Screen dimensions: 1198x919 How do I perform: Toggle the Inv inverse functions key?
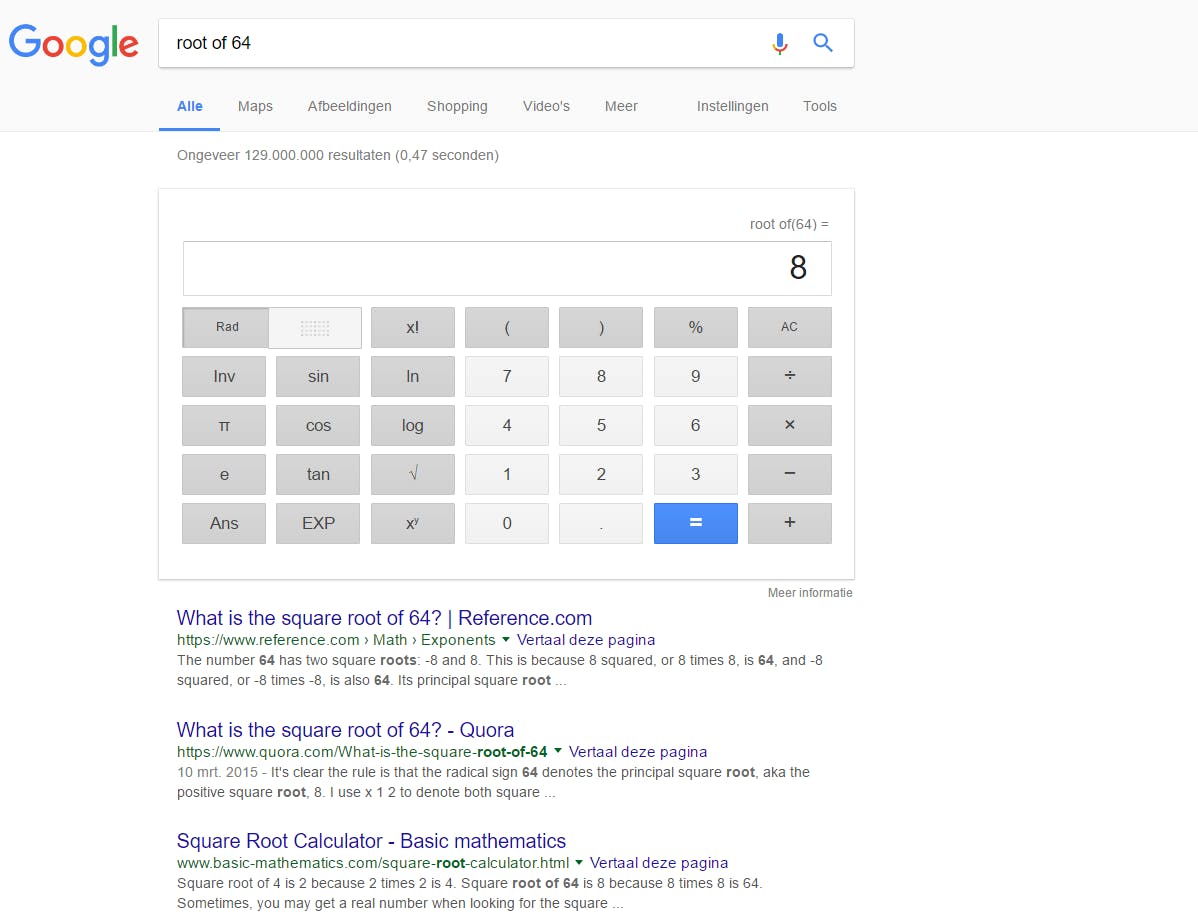224,377
